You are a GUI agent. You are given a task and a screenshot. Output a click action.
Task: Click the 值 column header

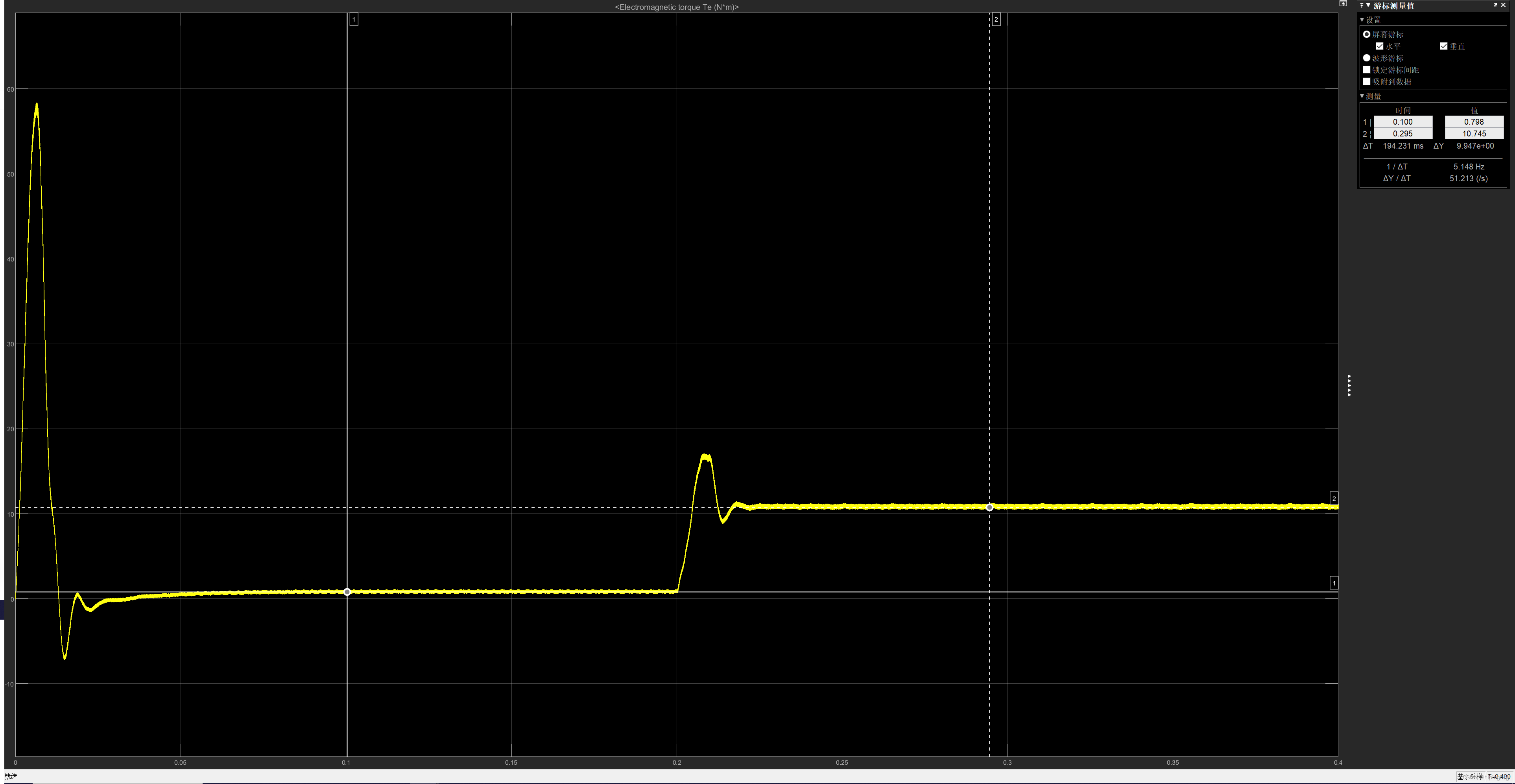click(1474, 110)
